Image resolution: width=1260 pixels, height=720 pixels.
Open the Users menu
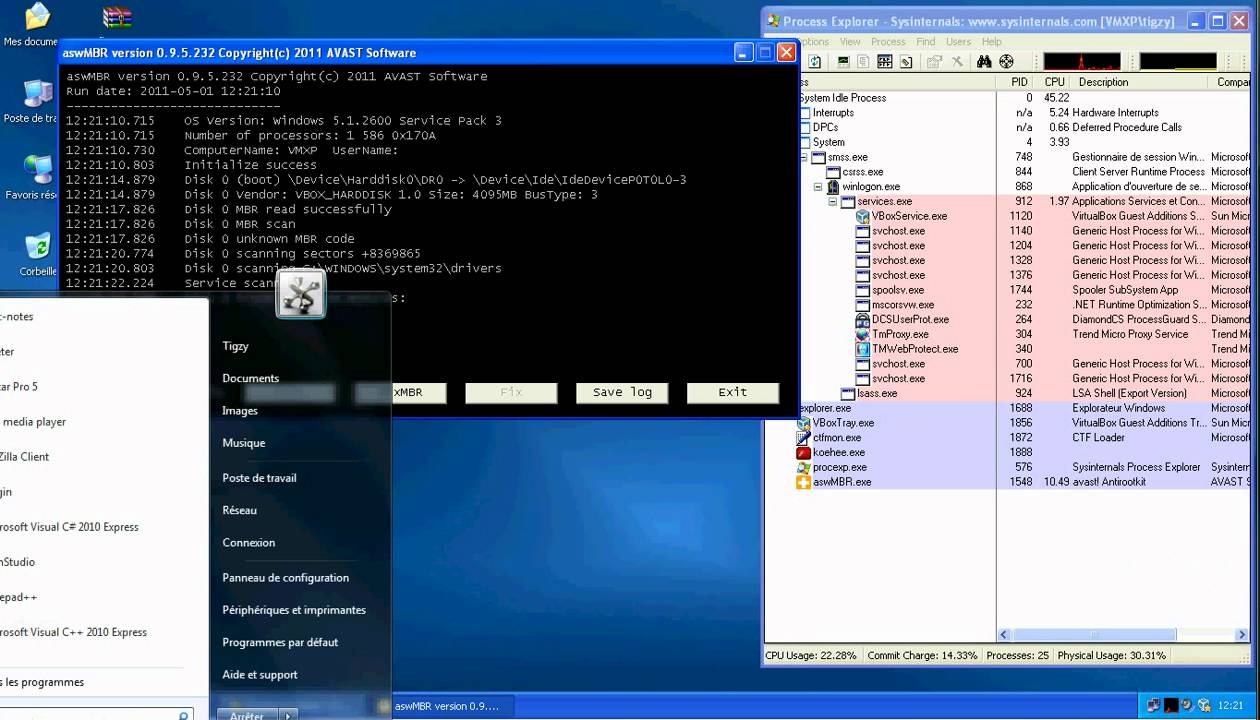point(958,42)
